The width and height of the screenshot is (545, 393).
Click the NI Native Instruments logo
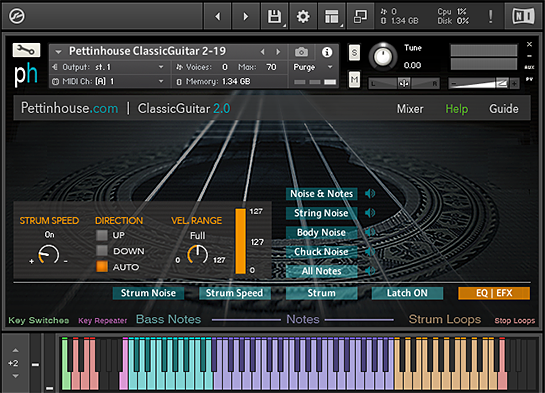tap(523, 16)
